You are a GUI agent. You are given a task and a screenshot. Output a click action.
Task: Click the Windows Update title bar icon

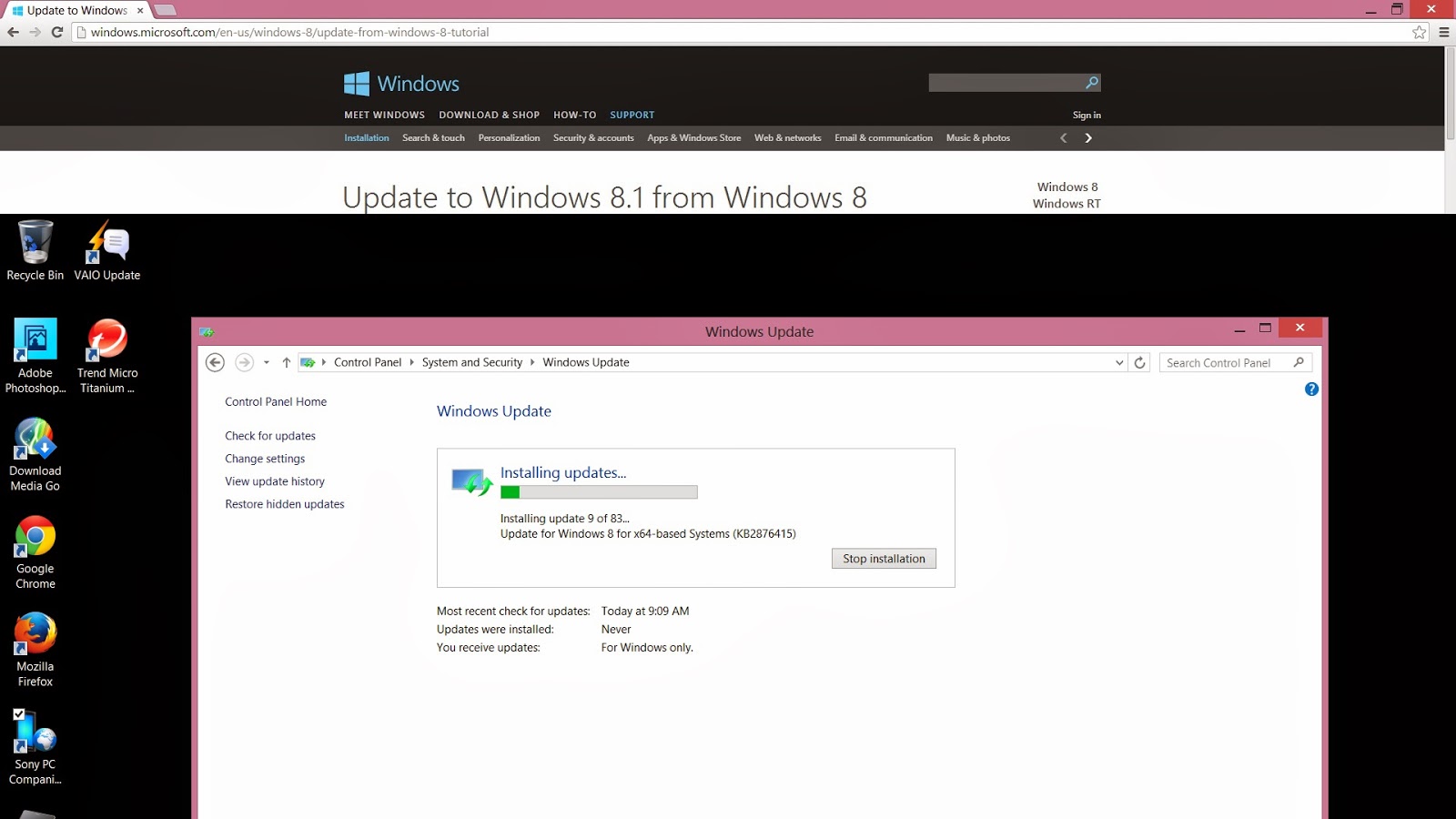pos(207,331)
